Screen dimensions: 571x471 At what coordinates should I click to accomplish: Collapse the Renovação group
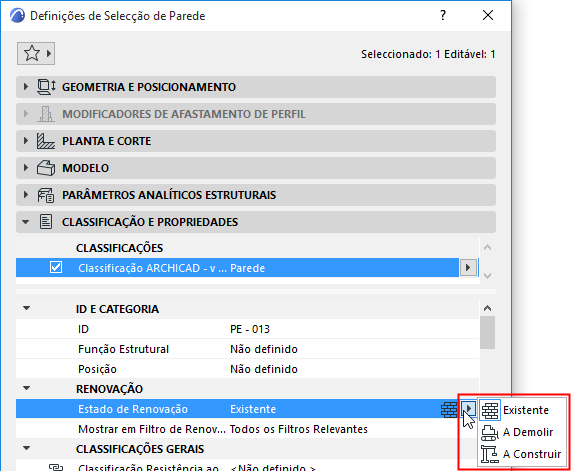(x=27, y=388)
